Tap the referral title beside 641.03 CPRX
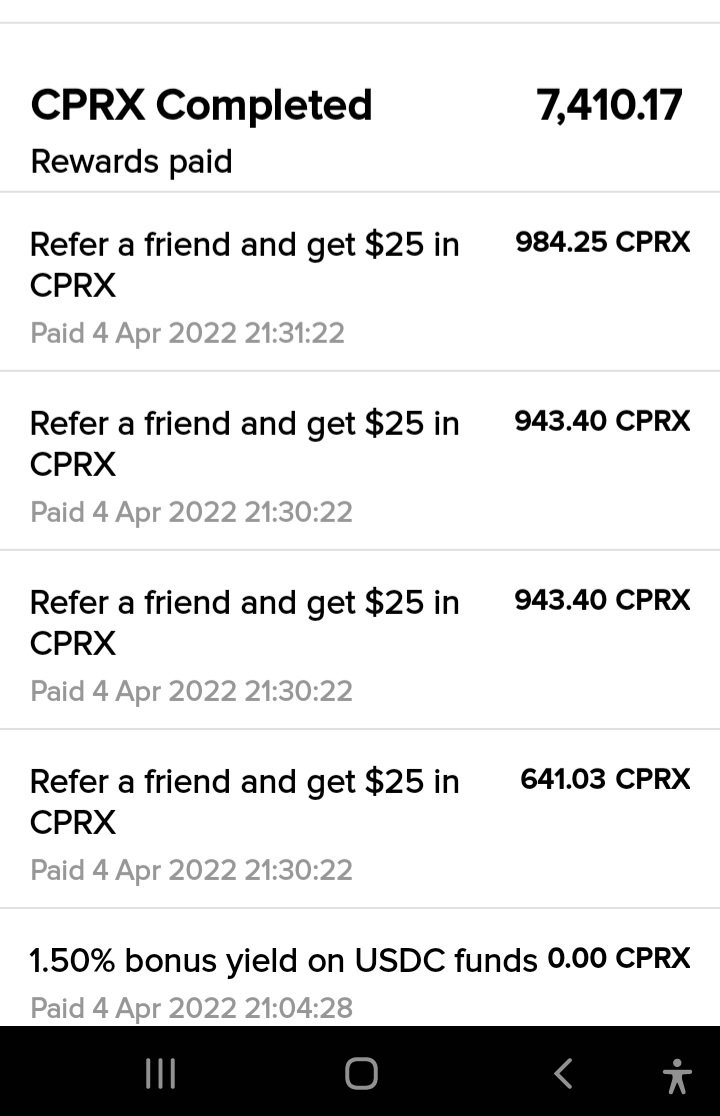Viewport: 720px width, 1116px height. 244,802
